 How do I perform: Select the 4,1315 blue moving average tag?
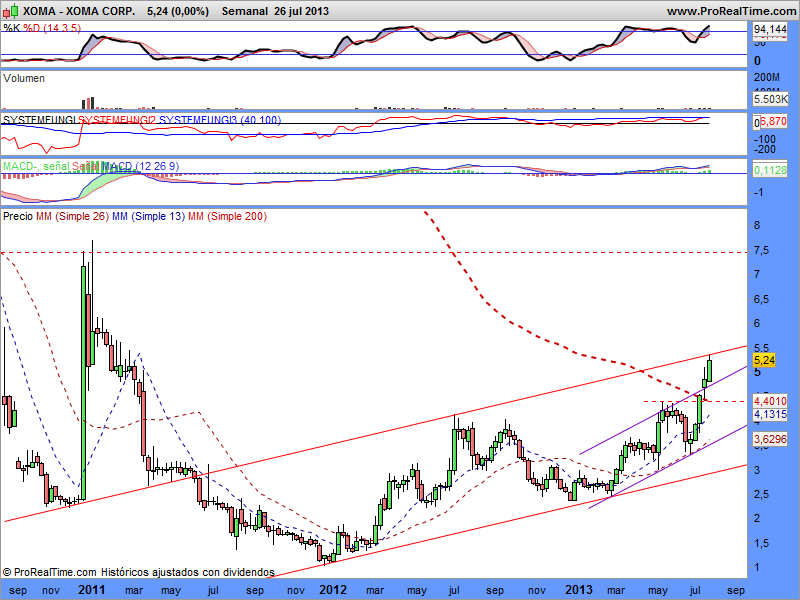tap(770, 414)
